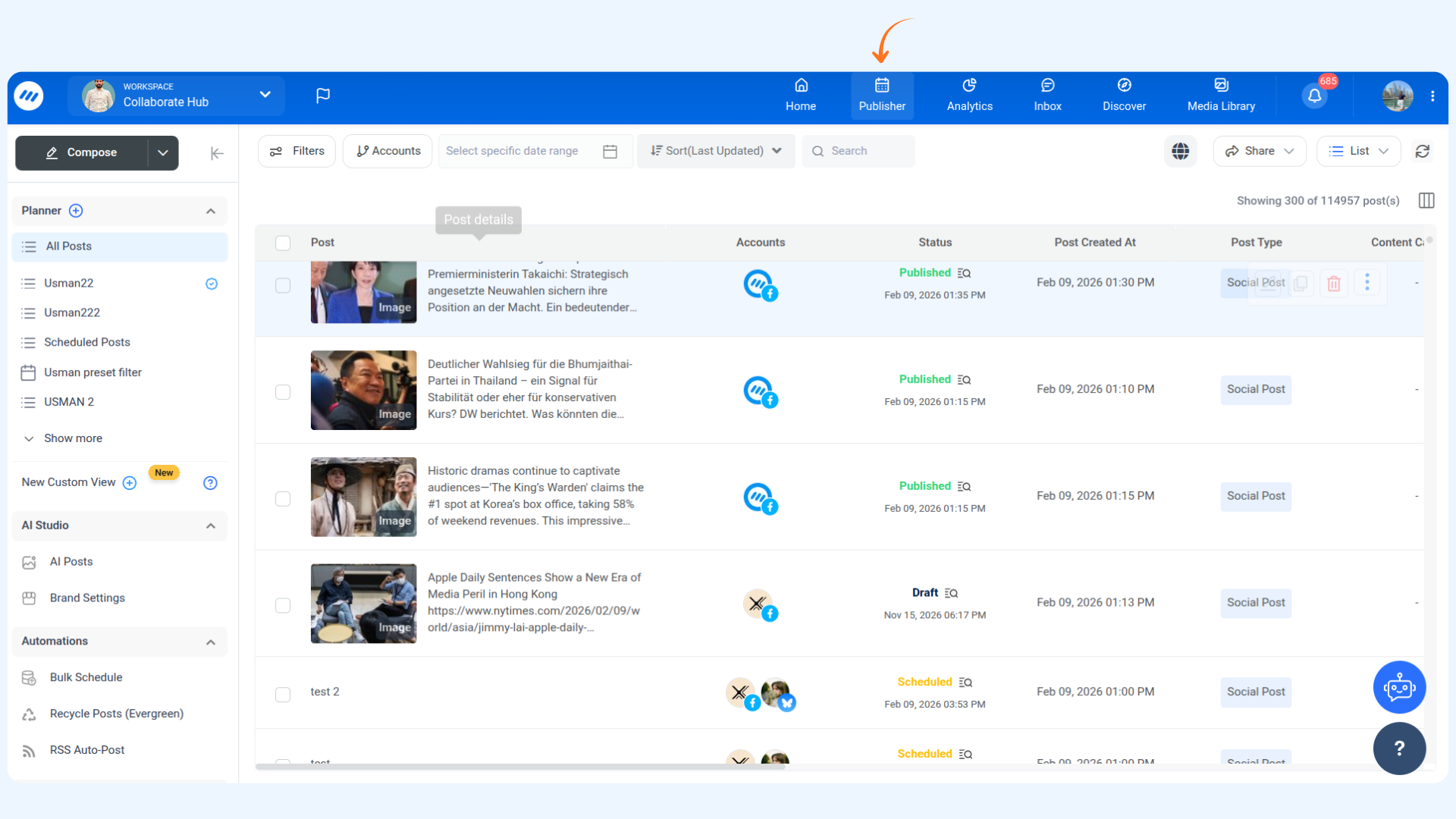Expand the Compose button dropdown arrow
The width and height of the screenshot is (1456, 819).
click(x=163, y=153)
